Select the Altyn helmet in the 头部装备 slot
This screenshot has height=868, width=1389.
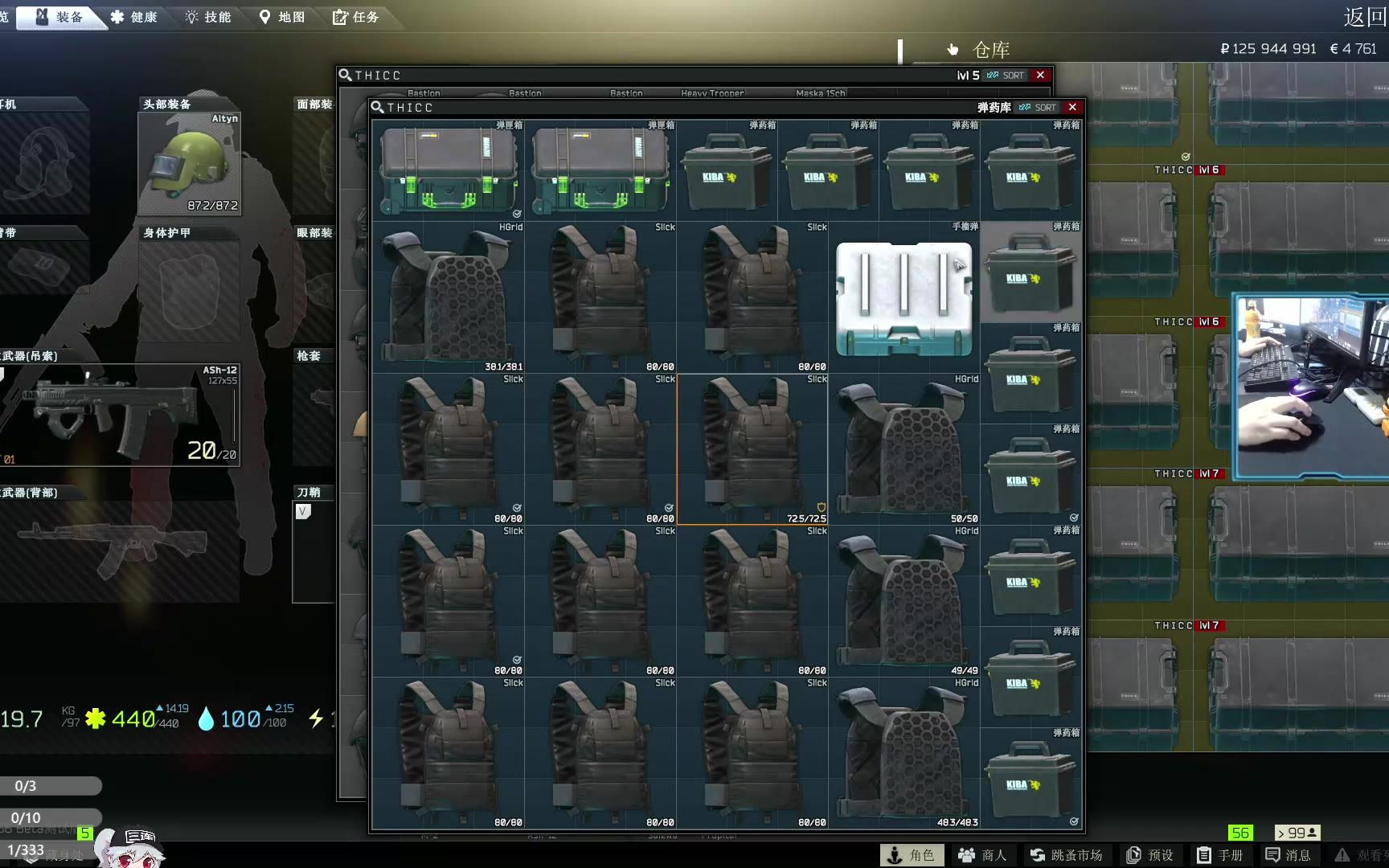[x=189, y=163]
